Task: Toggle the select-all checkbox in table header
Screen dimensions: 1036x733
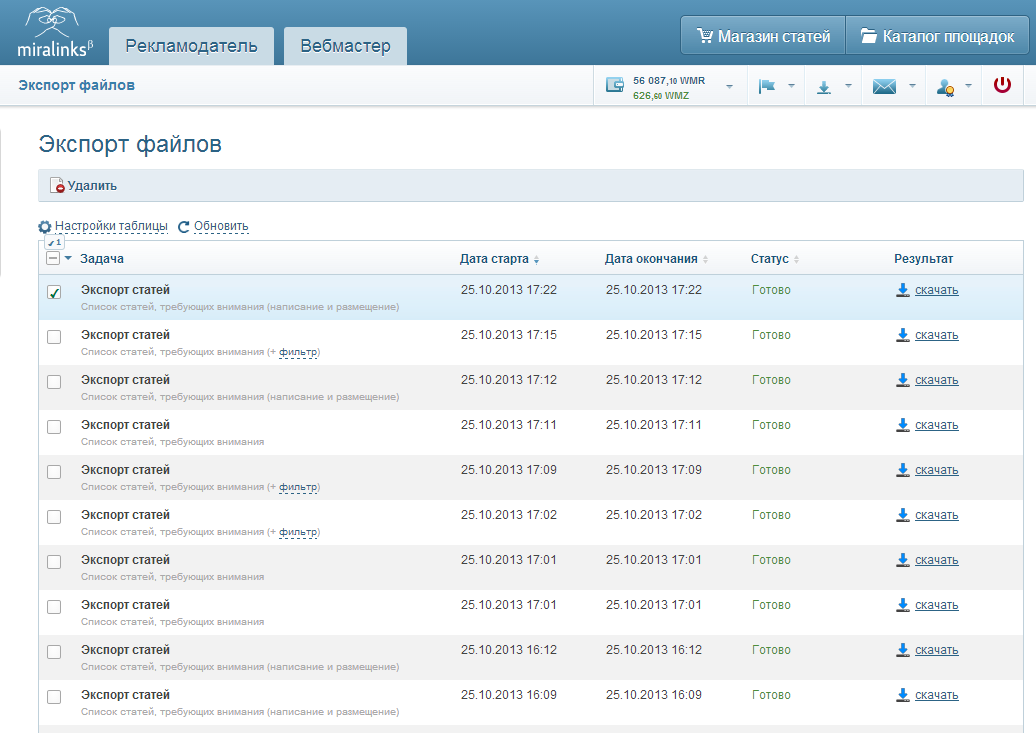Action: click(x=54, y=258)
